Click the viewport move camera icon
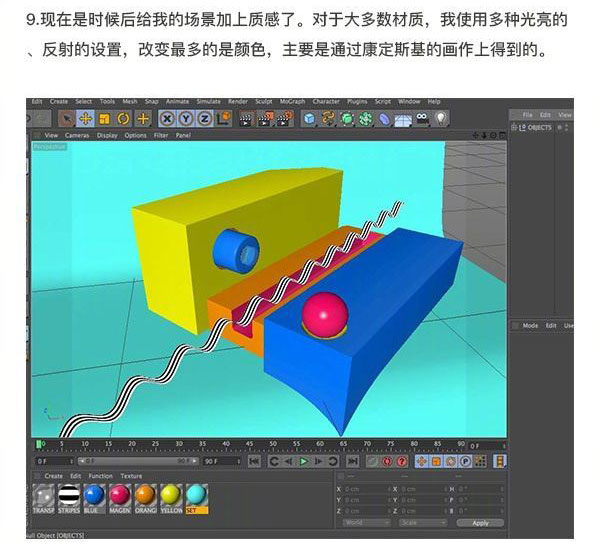600x544 pixels. [x=476, y=135]
